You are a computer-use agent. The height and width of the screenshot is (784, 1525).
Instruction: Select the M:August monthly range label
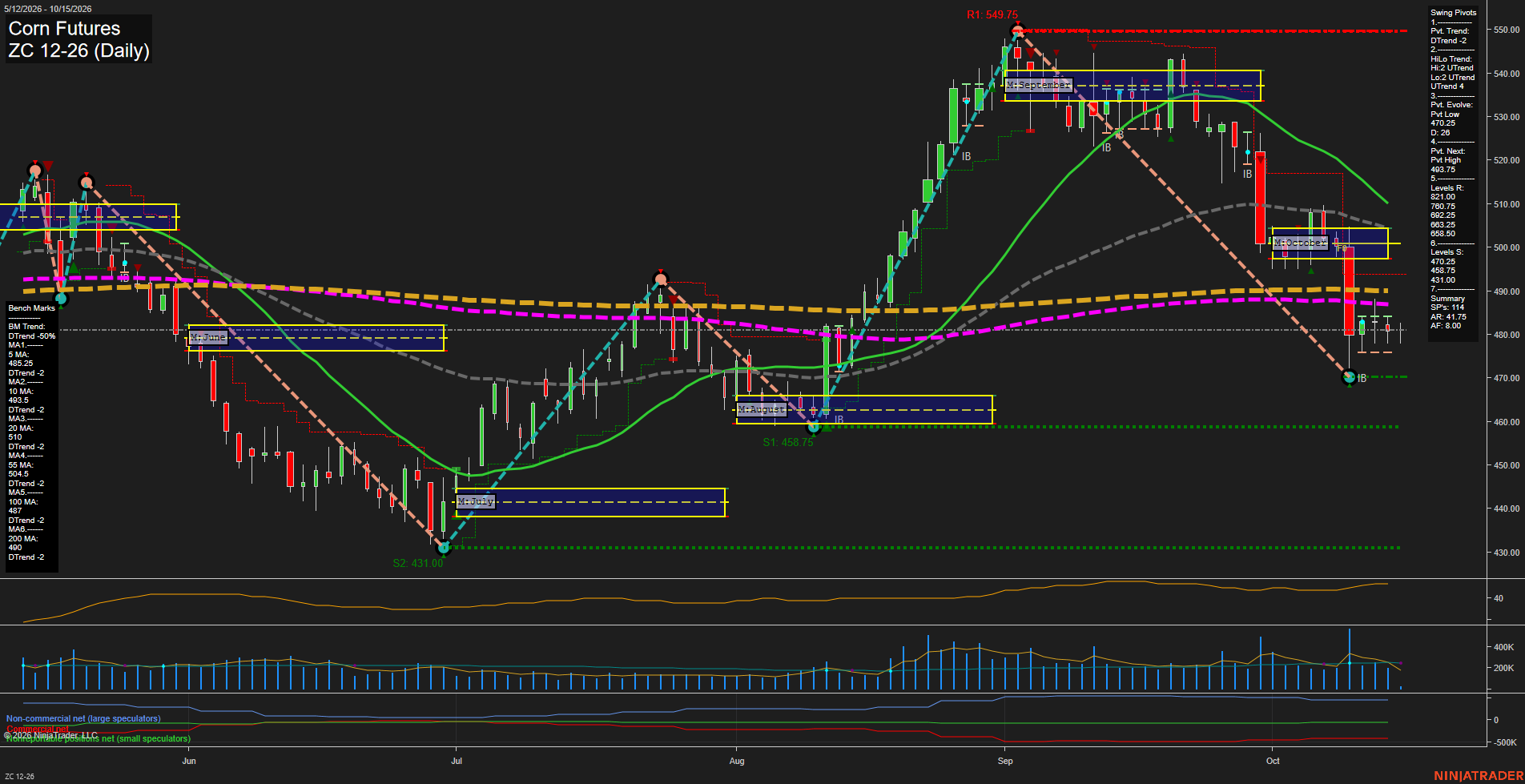pos(762,409)
